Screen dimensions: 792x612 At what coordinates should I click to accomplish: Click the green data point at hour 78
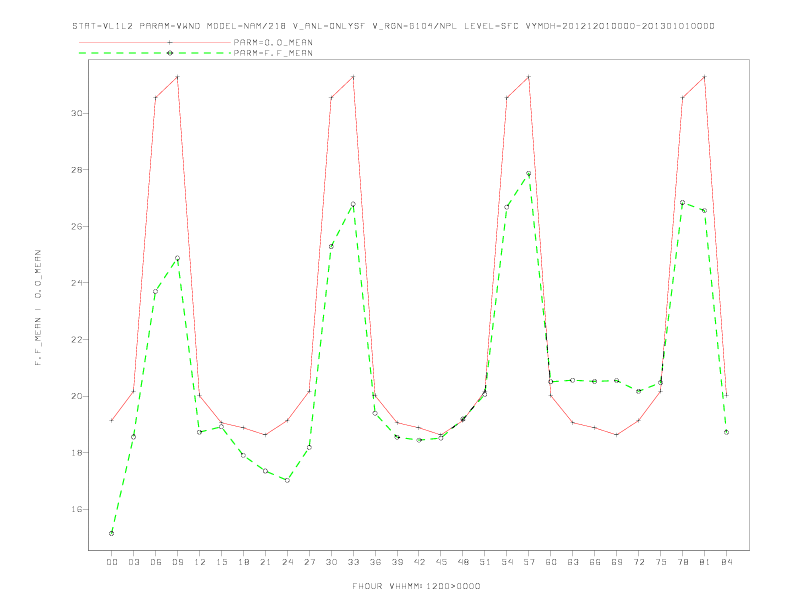(x=682, y=202)
